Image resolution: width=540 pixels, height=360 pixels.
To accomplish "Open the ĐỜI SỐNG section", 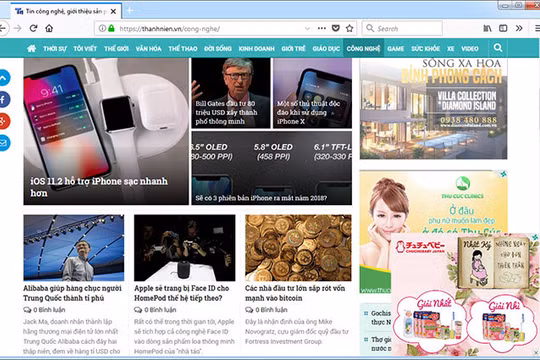I will tap(218, 49).
